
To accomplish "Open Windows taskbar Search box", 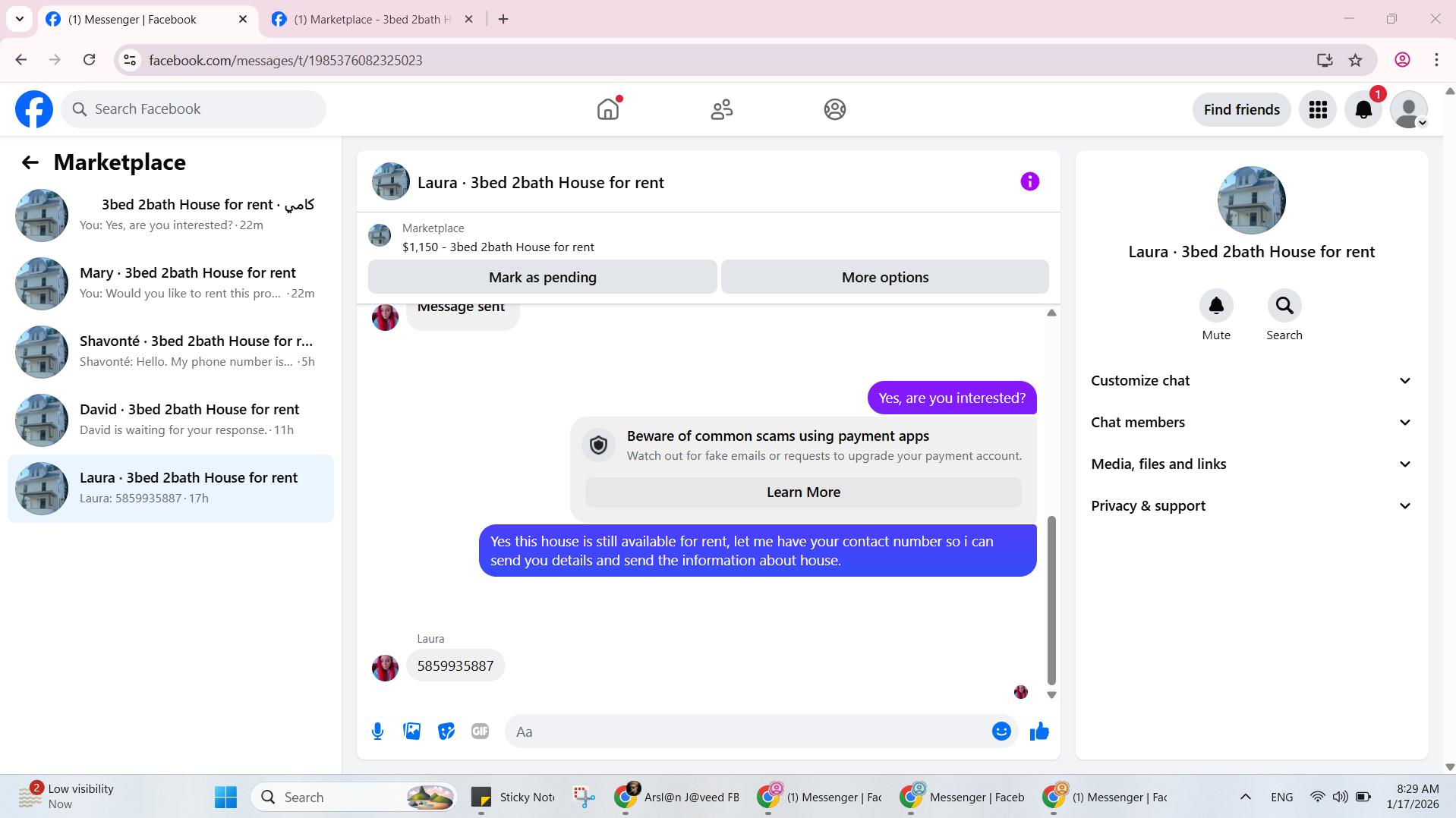I will (x=354, y=797).
